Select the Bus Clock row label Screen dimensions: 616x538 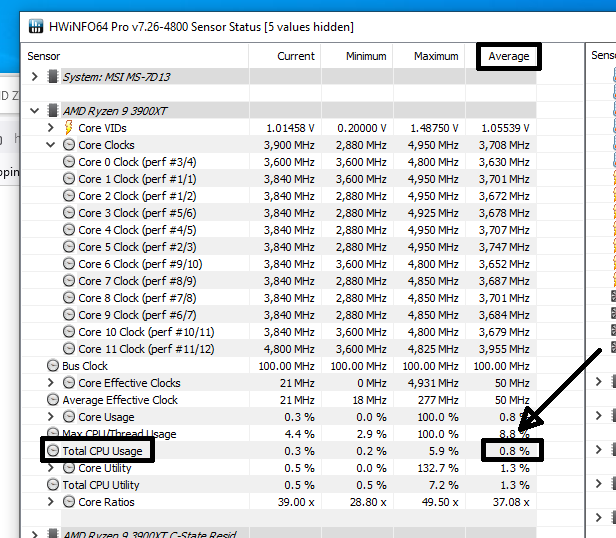[85, 366]
